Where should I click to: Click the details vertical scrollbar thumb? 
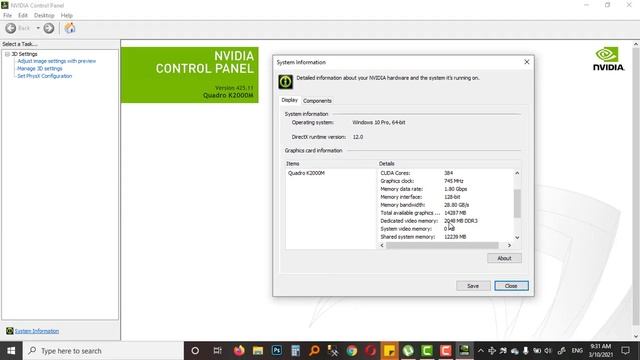pyautogui.click(x=517, y=203)
